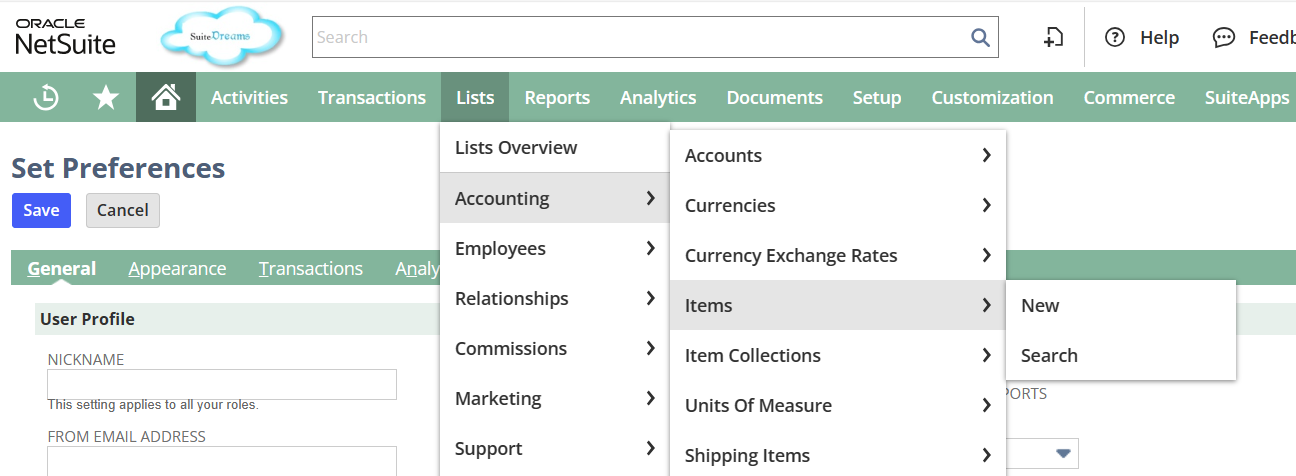Select New under Items submenu
Image resolution: width=1296 pixels, height=476 pixels.
1040,305
